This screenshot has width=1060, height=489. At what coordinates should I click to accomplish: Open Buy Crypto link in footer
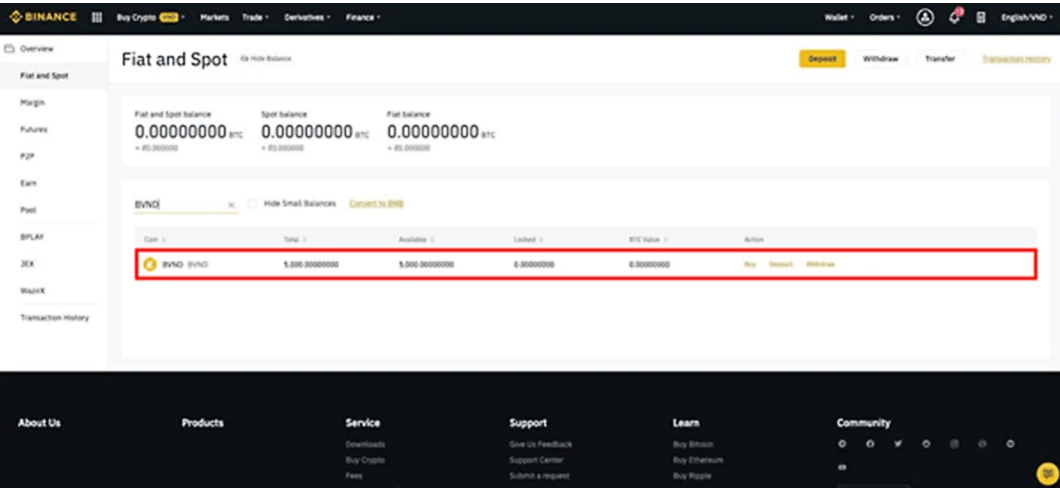click(x=365, y=460)
